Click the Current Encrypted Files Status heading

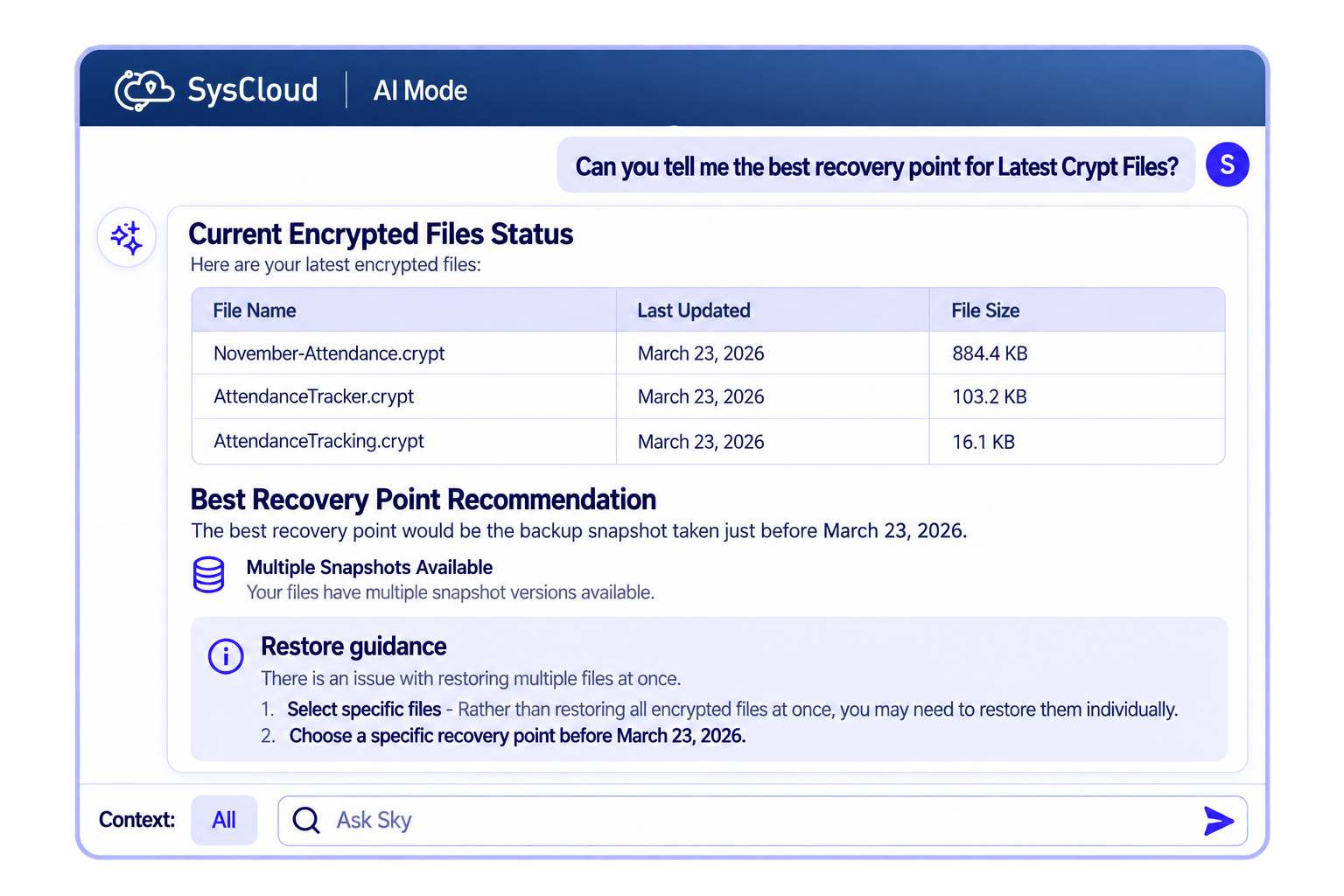[x=381, y=234]
